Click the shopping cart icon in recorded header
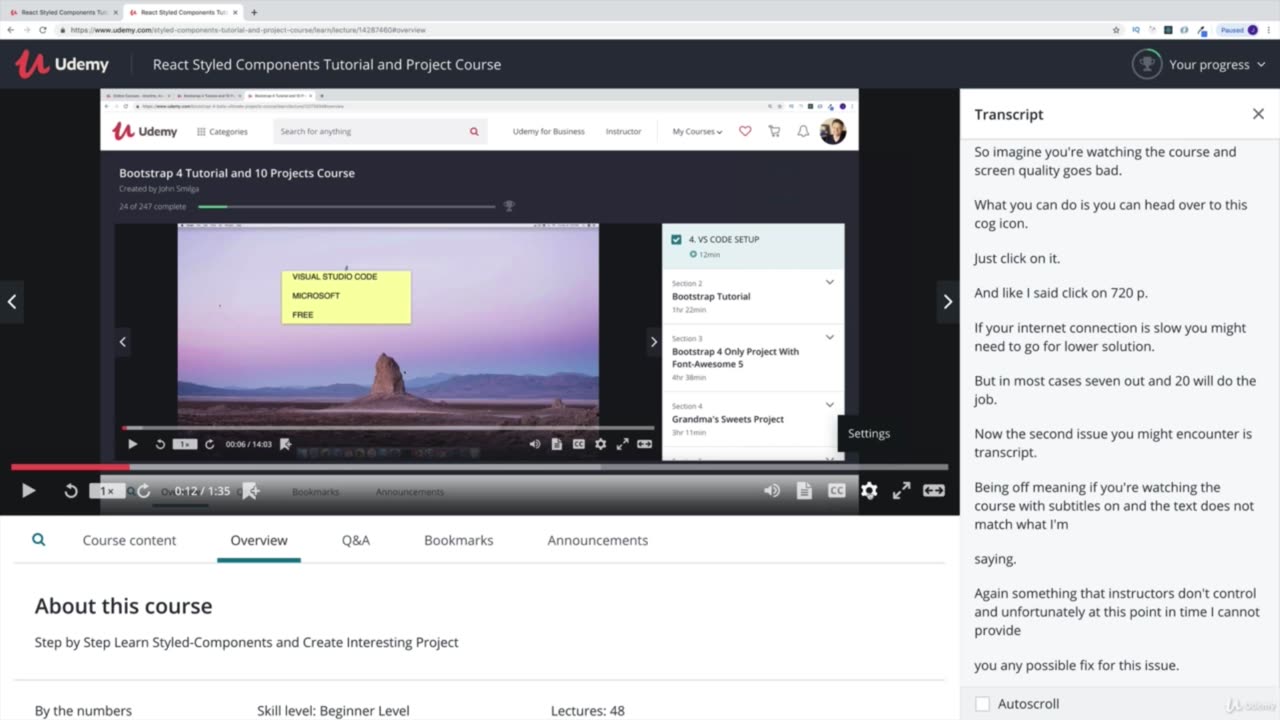1280x720 pixels. click(774, 131)
